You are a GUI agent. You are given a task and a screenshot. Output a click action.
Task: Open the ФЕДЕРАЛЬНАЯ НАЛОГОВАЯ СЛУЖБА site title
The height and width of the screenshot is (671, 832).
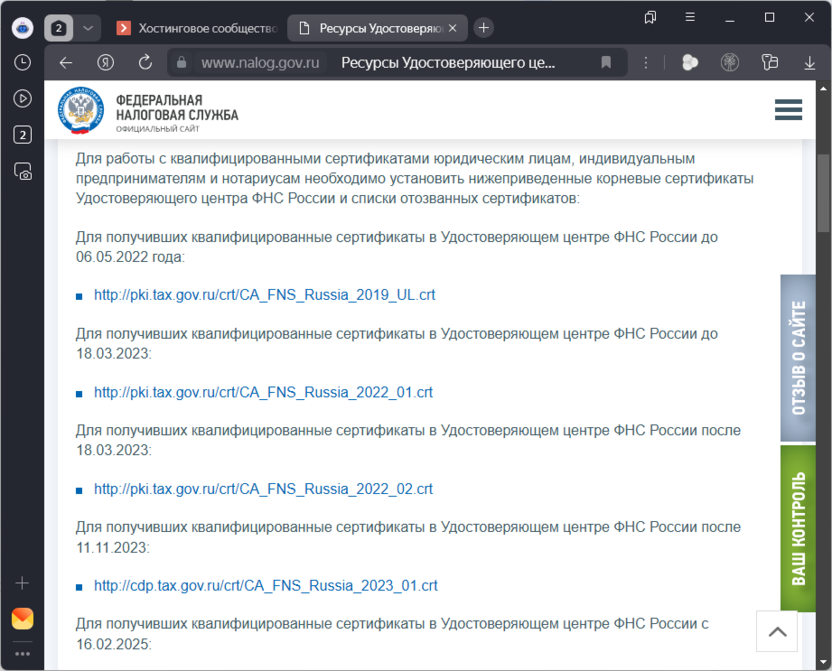177,108
